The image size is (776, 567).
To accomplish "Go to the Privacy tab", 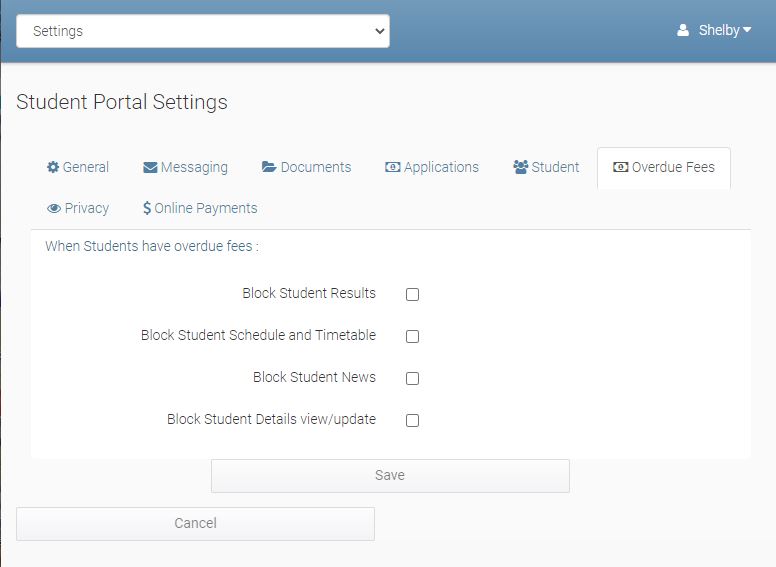I will tap(86, 208).
